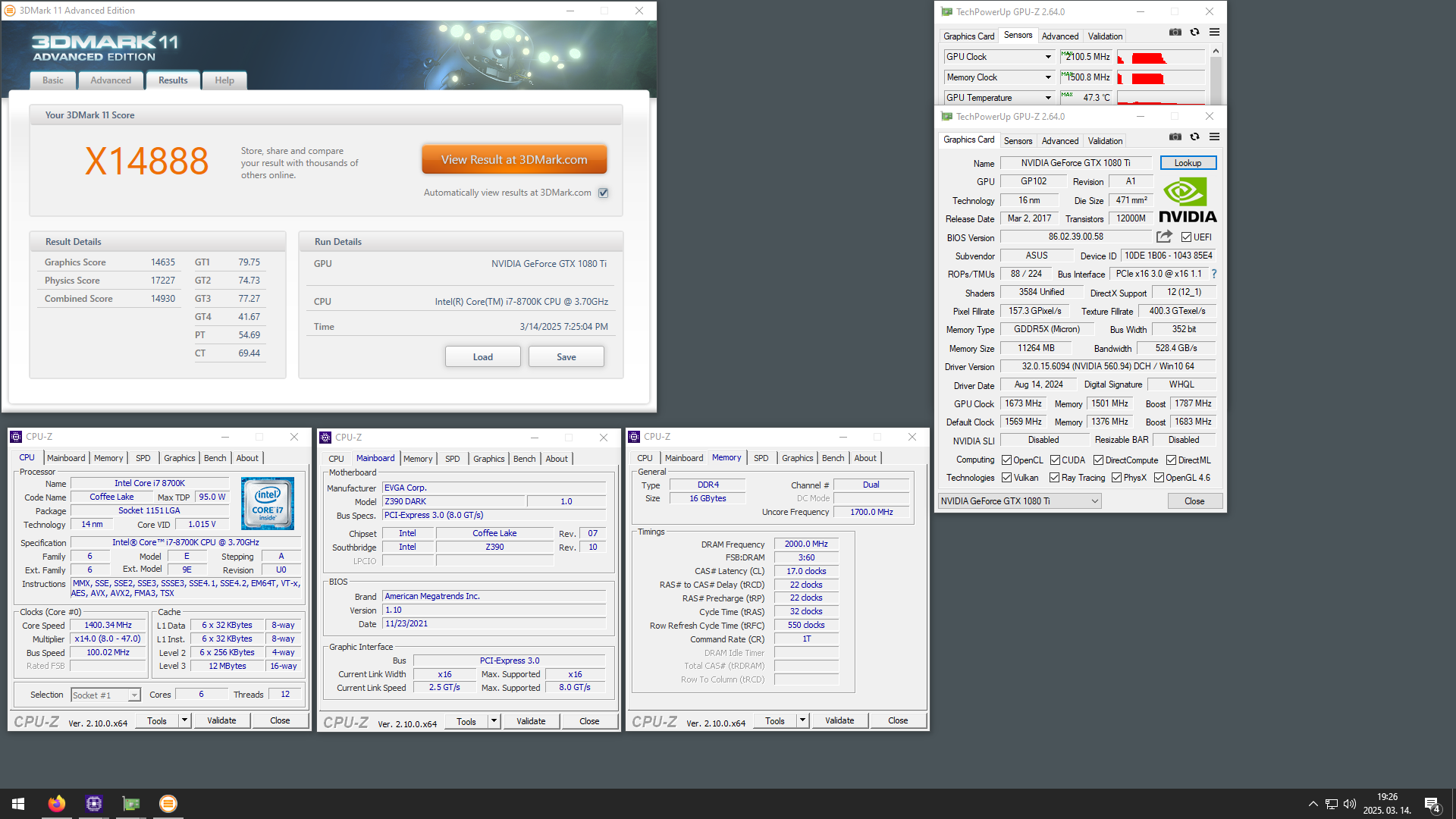Toggle the DirectCompute checkbox
This screenshot has height=819, width=1456.
click(1098, 460)
